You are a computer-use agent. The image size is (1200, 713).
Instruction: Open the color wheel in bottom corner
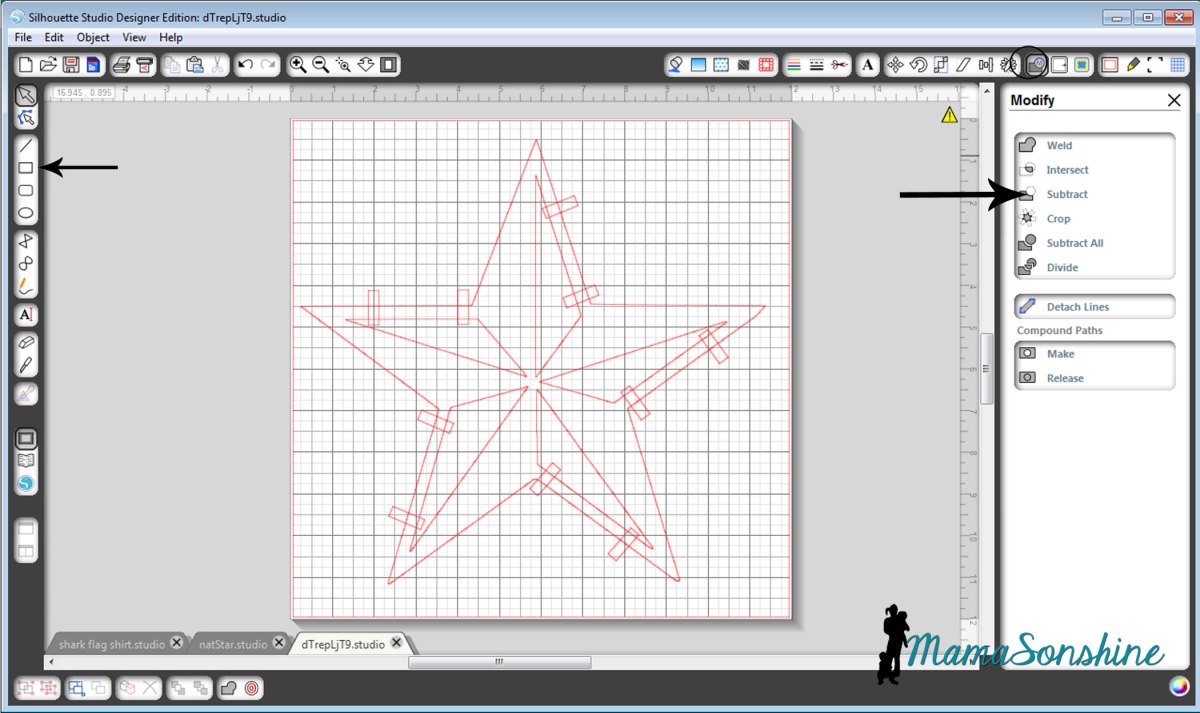coord(1181,687)
